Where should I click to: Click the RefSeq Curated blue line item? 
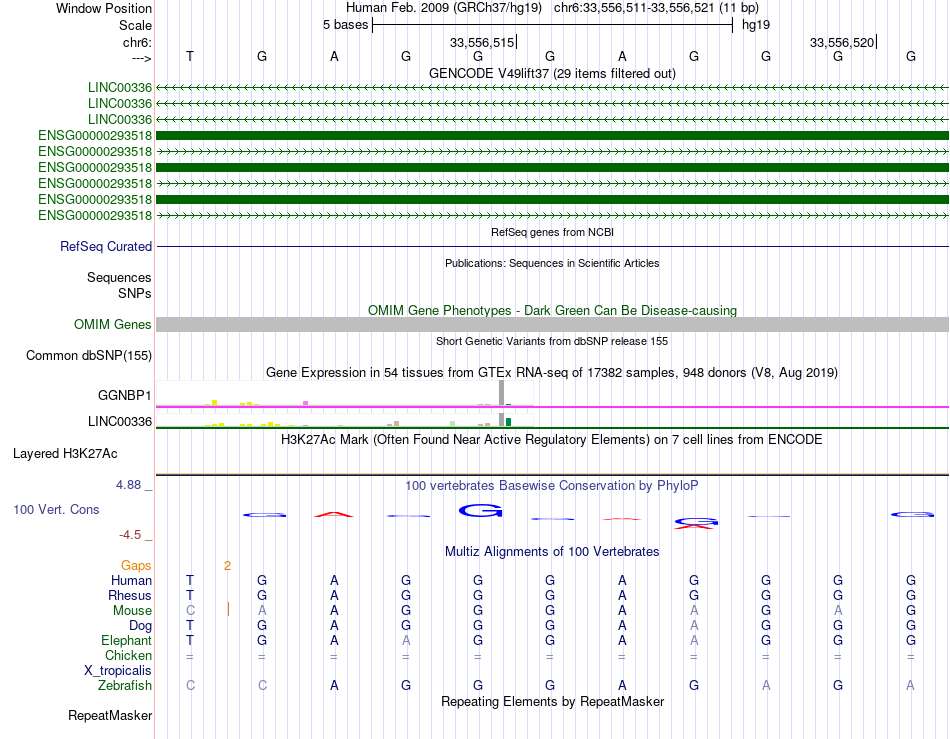click(x=552, y=247)
